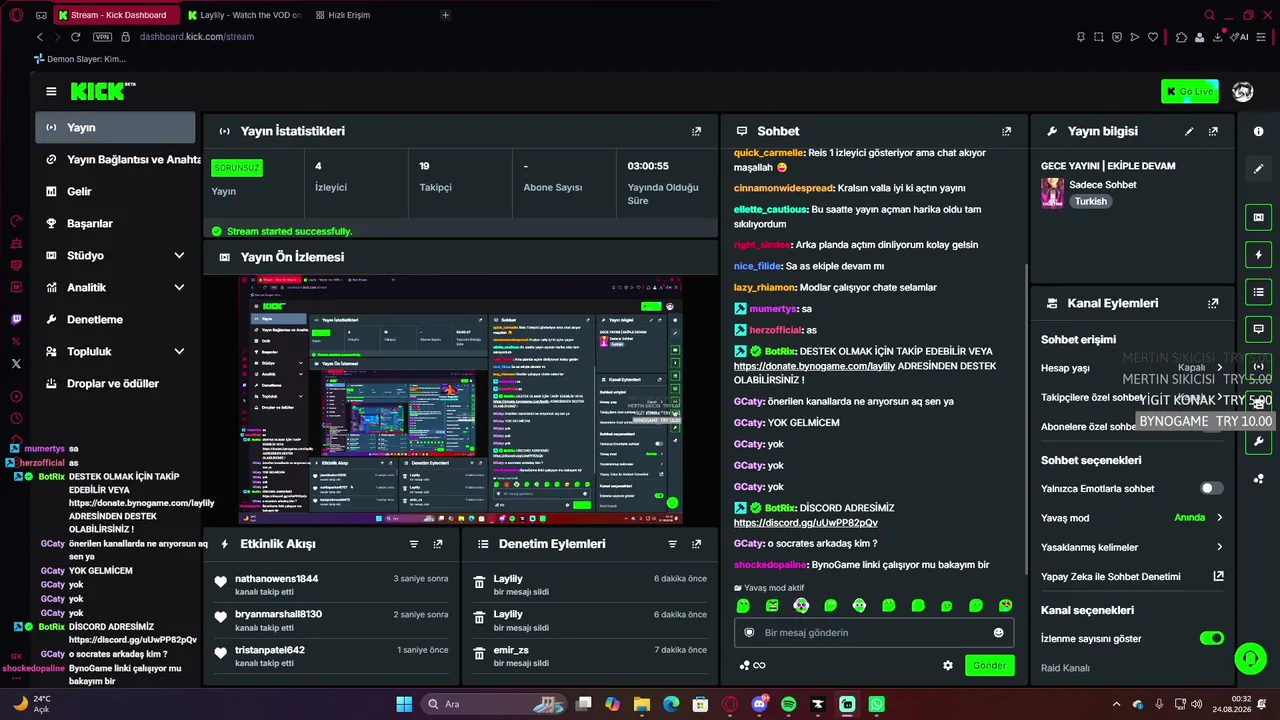Screen dimensions: 1280x720
Task: Click the Sadece Sohbet category link
Action: pyautogui.click(x=1103, y=185)
